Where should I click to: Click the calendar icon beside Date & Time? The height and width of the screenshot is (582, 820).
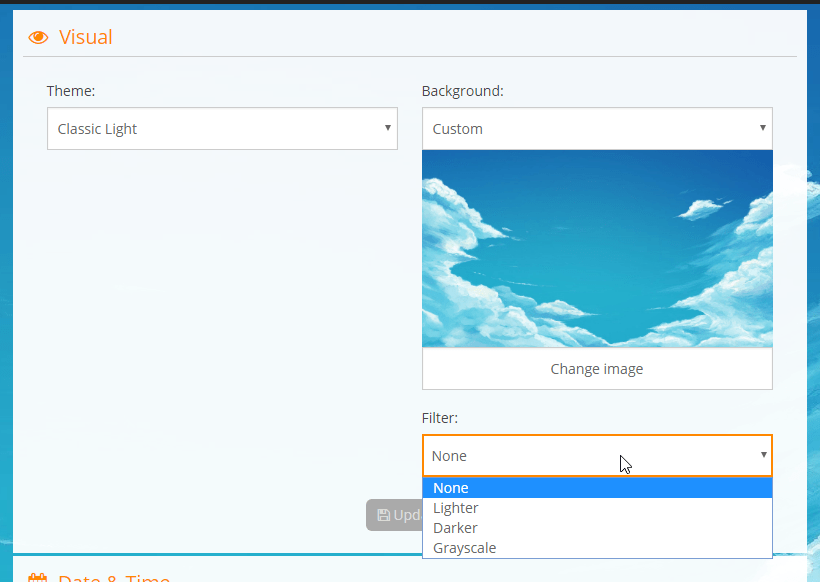pyautogui.click(x=39, y=578)
